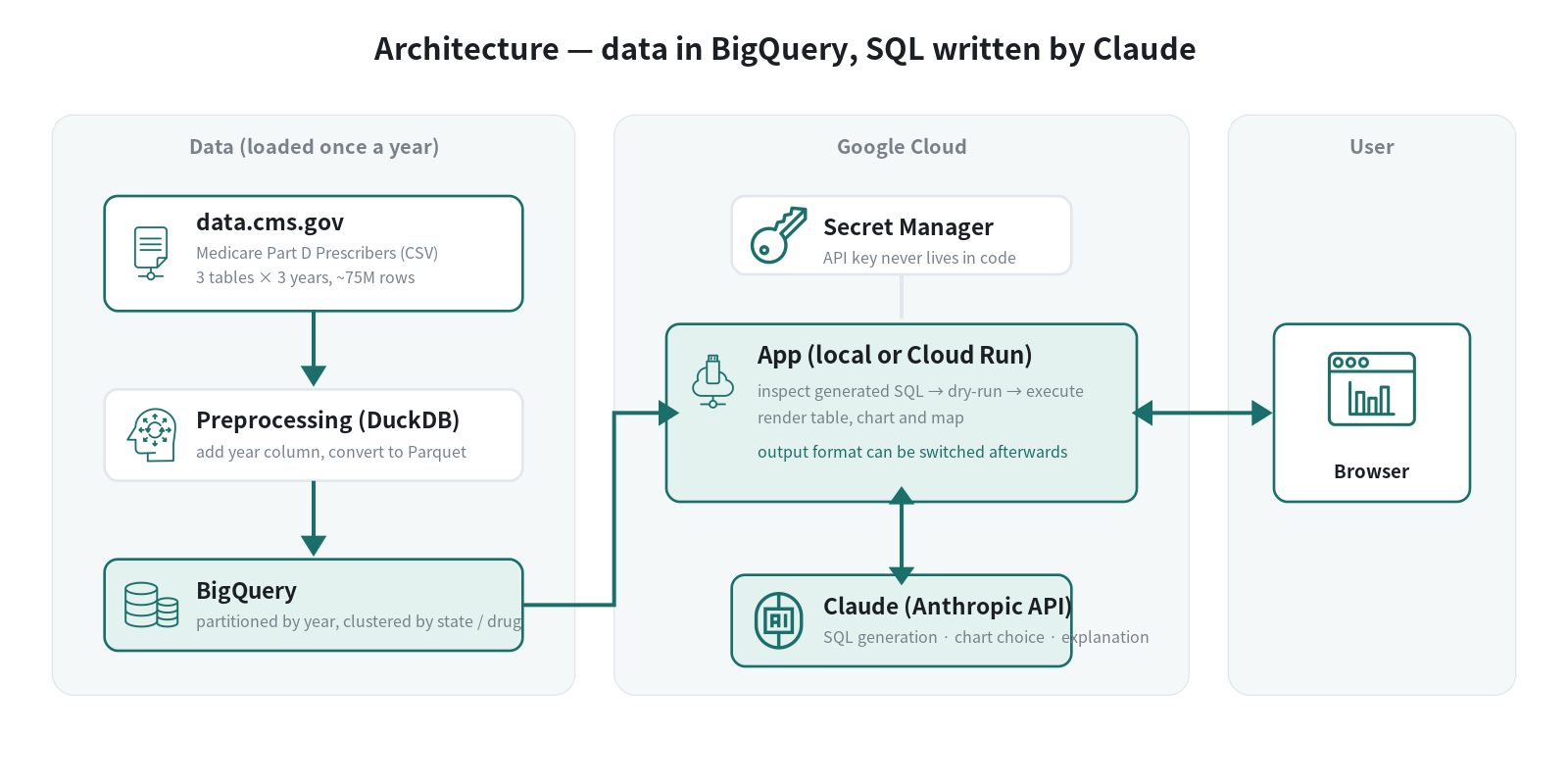1568x784 pixels.
Task: Click the 'Google Cloud' group title
Action: pyautogui.click(x=902, y=147)
